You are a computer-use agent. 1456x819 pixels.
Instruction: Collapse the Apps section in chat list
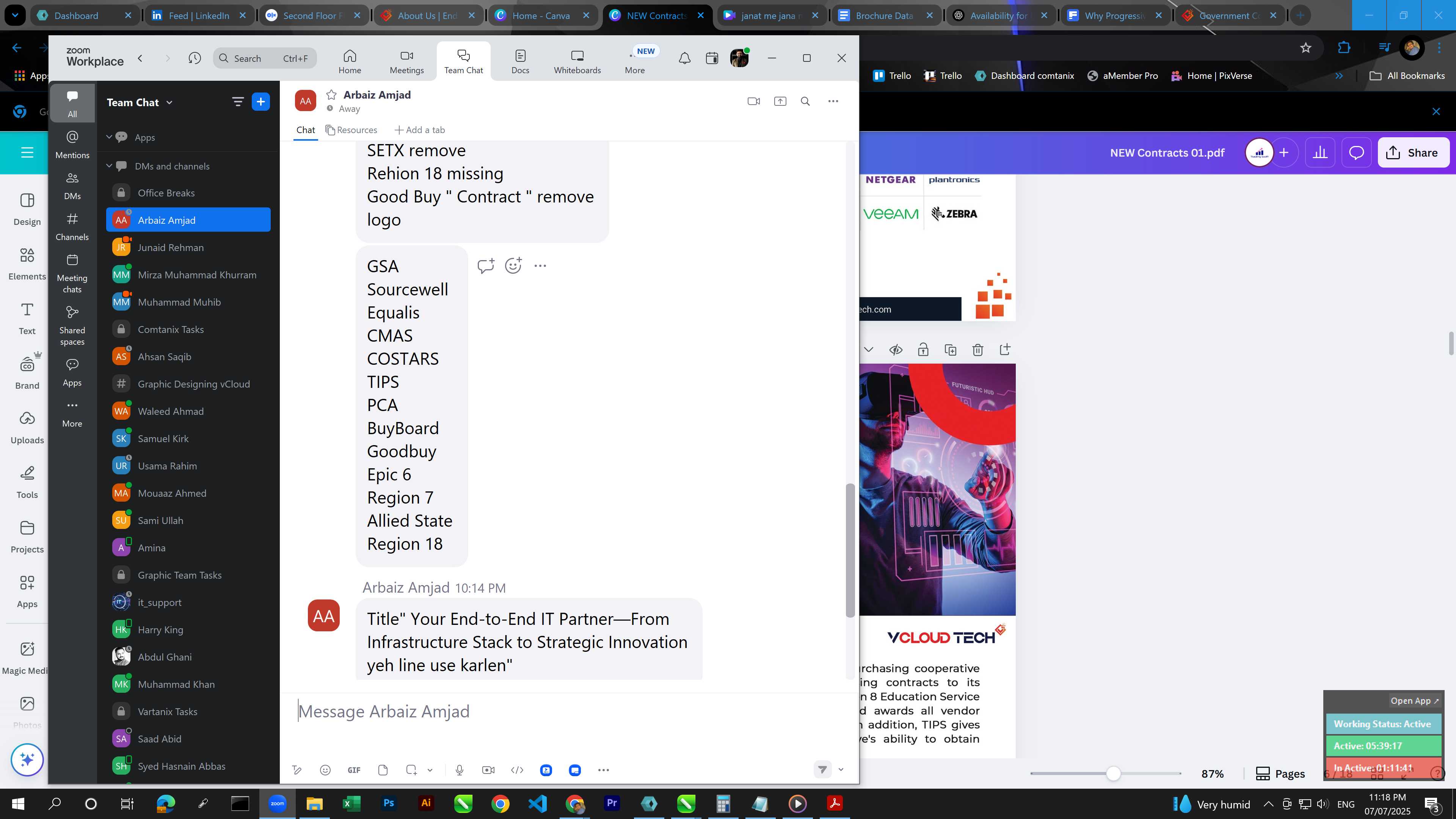(x=109, y=137)
